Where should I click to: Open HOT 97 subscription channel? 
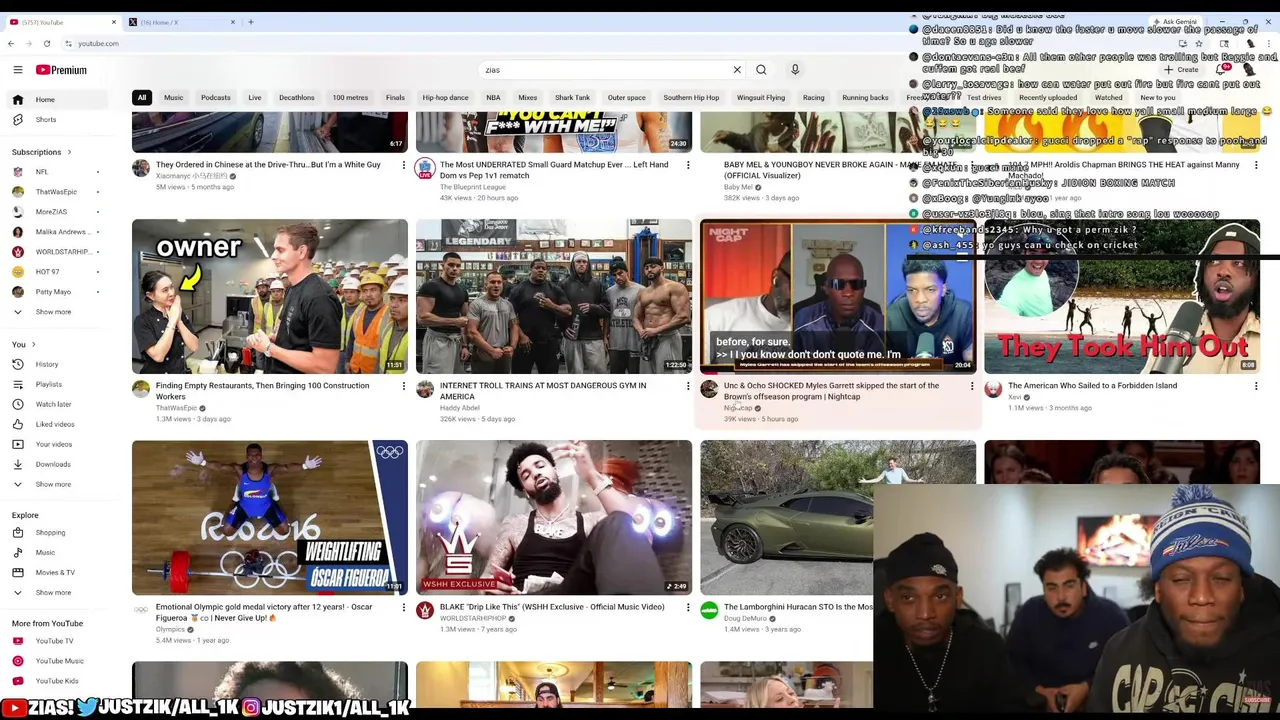[x=56, y=272]
